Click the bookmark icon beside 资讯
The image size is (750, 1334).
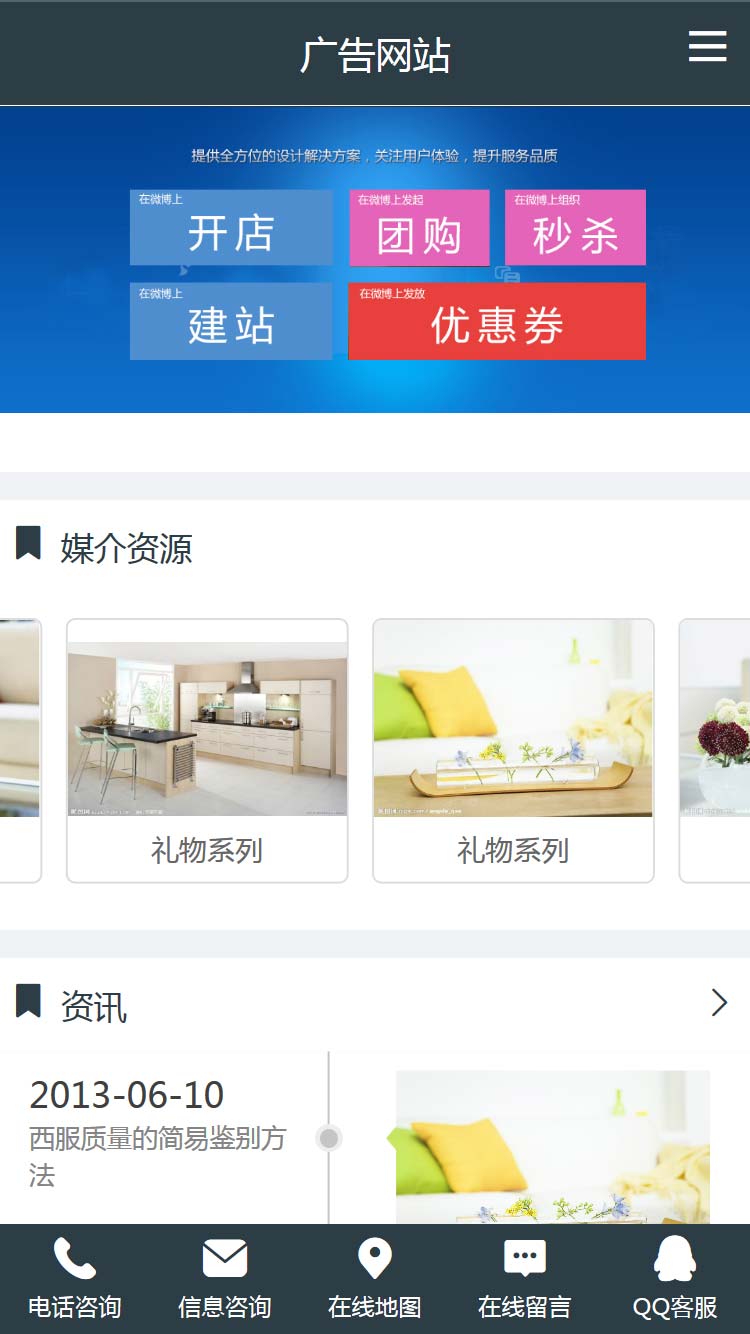click(28, 1001)
